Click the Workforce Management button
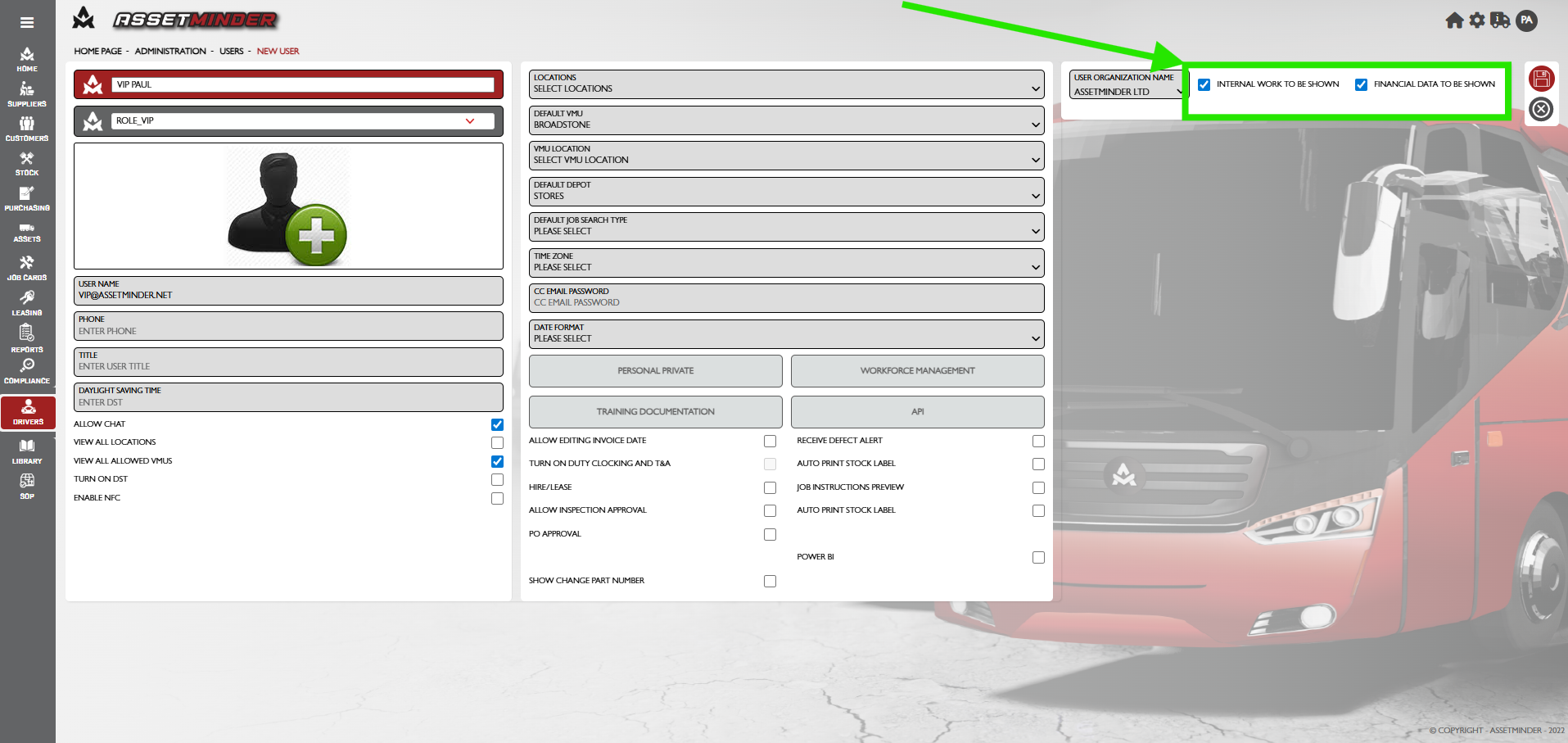The width and height of the screenshot is (1568, 743). click(917, 371)
